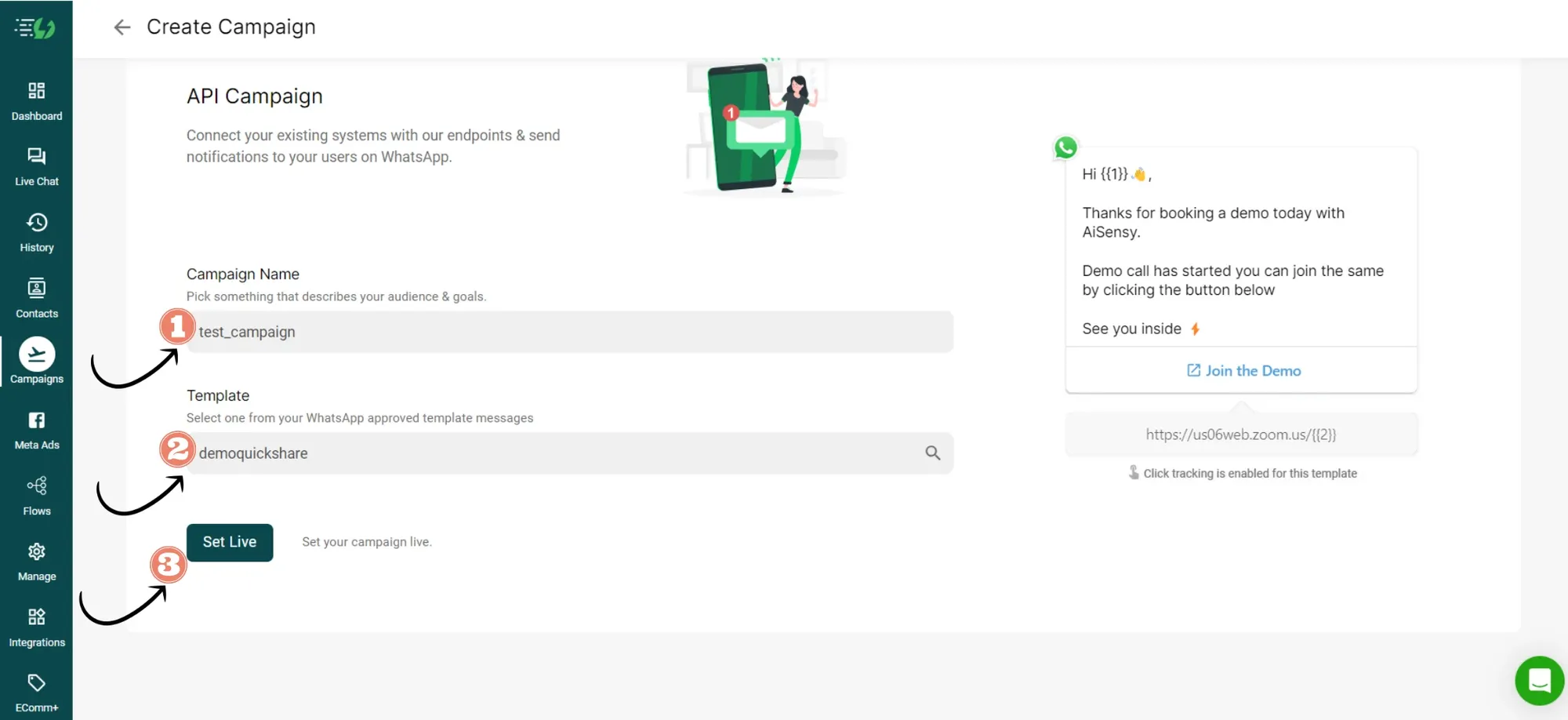This screenshot has width=1568, height=720.
Task: Click the Join the Demo link
Action: pyautogui.click(x=1243, y=371)
